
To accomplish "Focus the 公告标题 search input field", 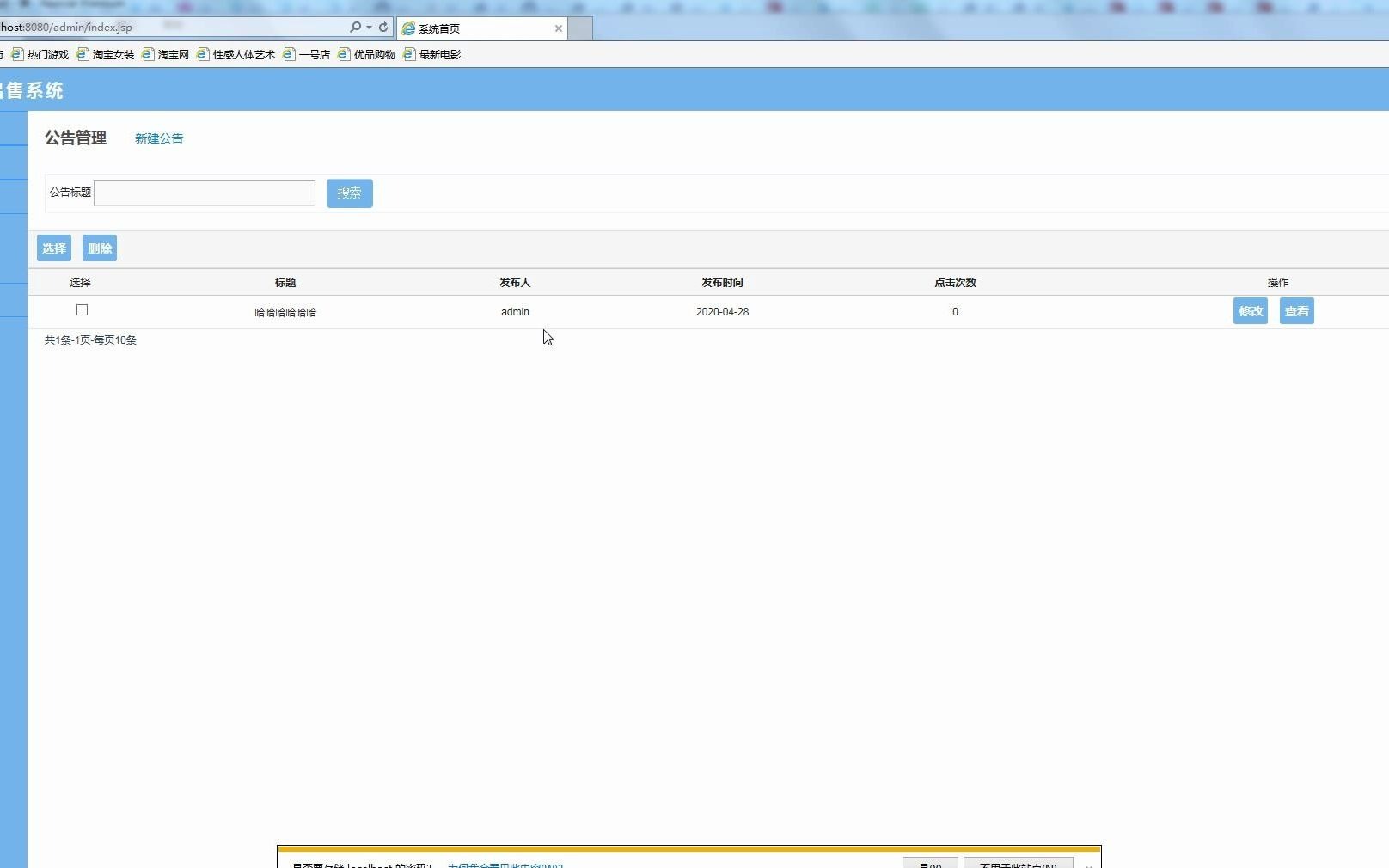I will 205,193.
